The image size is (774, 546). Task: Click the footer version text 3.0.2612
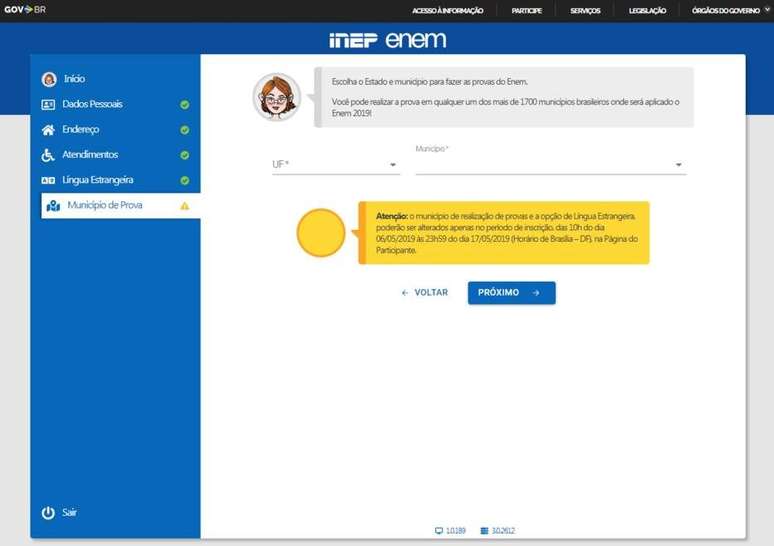click(503, 531)
